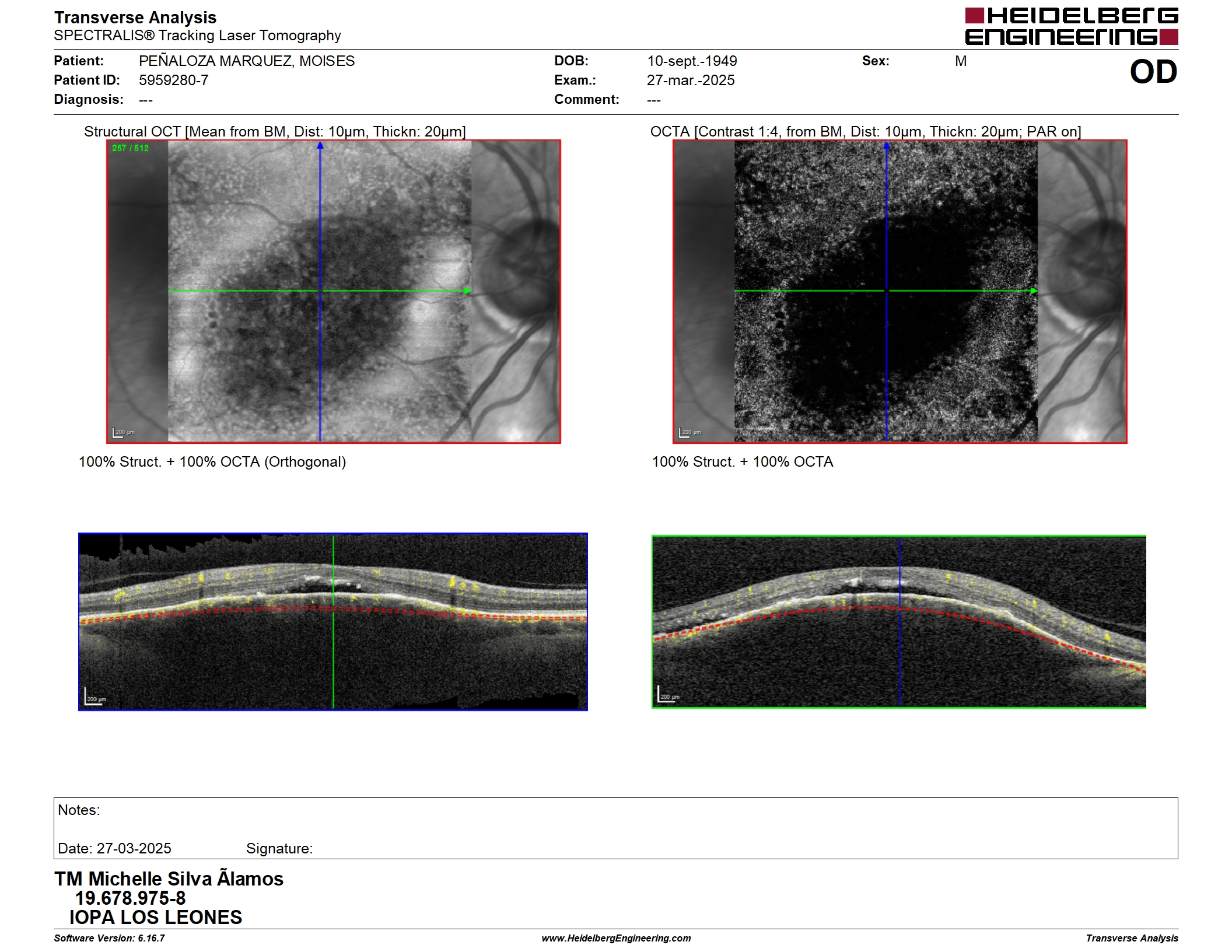Click the Sex value M
This screenshot has height=952, width=1232.
961,61
